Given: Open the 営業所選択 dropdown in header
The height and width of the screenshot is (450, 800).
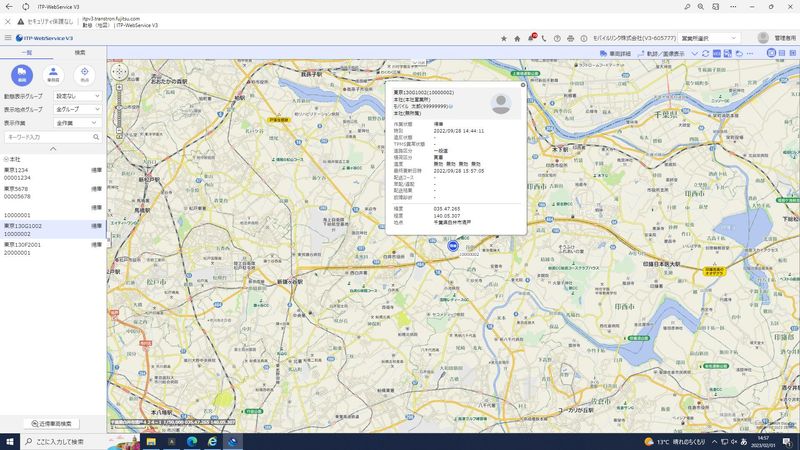Looking at the screenshot, I should 710,38.
